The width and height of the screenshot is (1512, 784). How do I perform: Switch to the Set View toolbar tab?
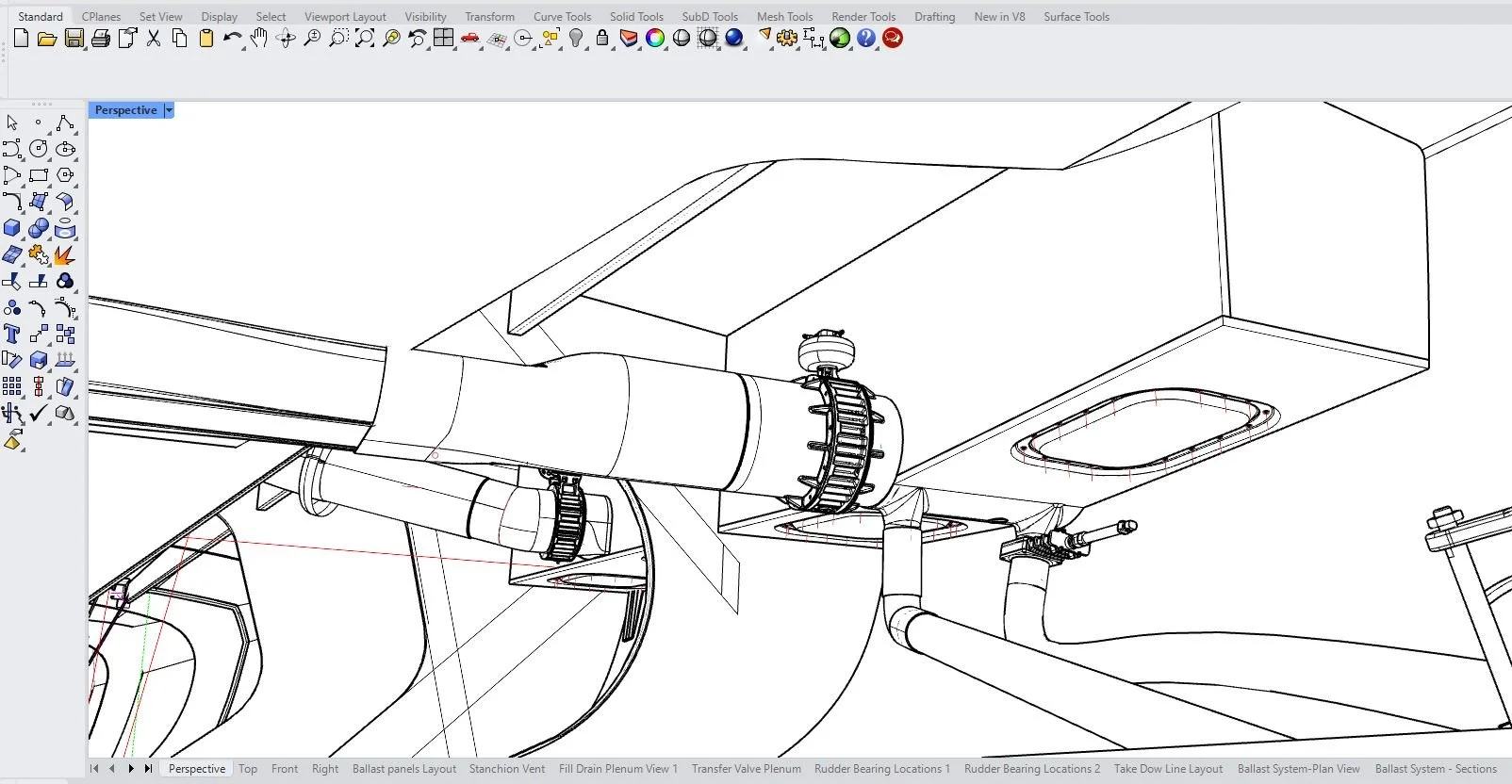[x=161, y=16]
